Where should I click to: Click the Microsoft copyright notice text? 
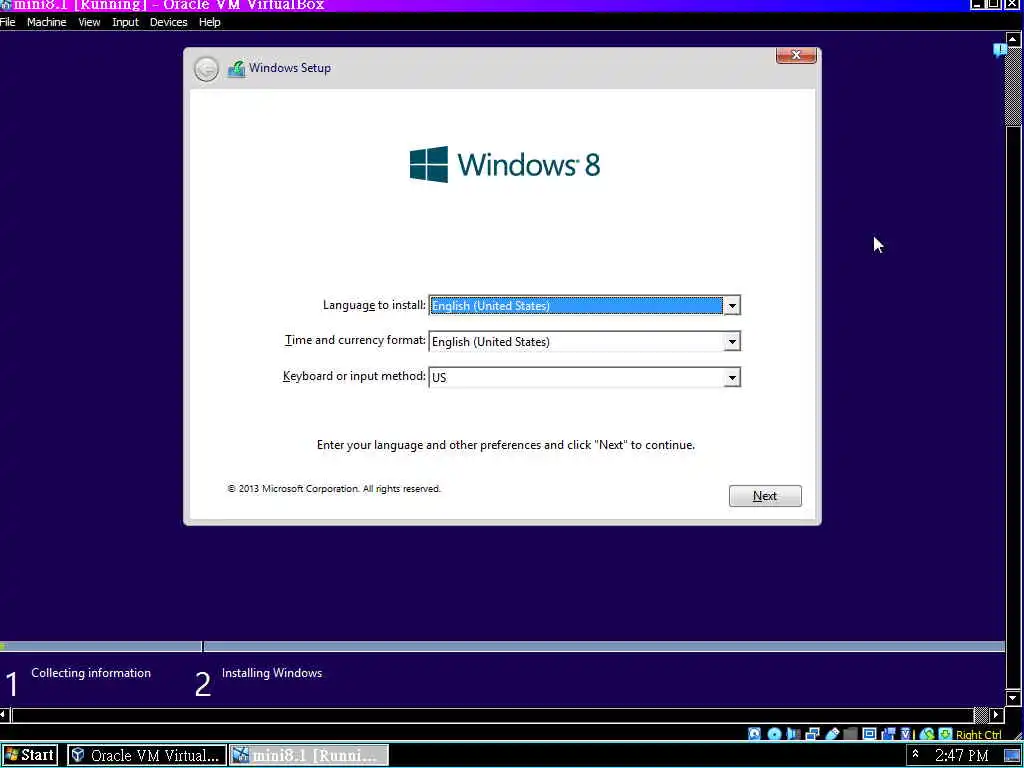click(x=334, y=488)
